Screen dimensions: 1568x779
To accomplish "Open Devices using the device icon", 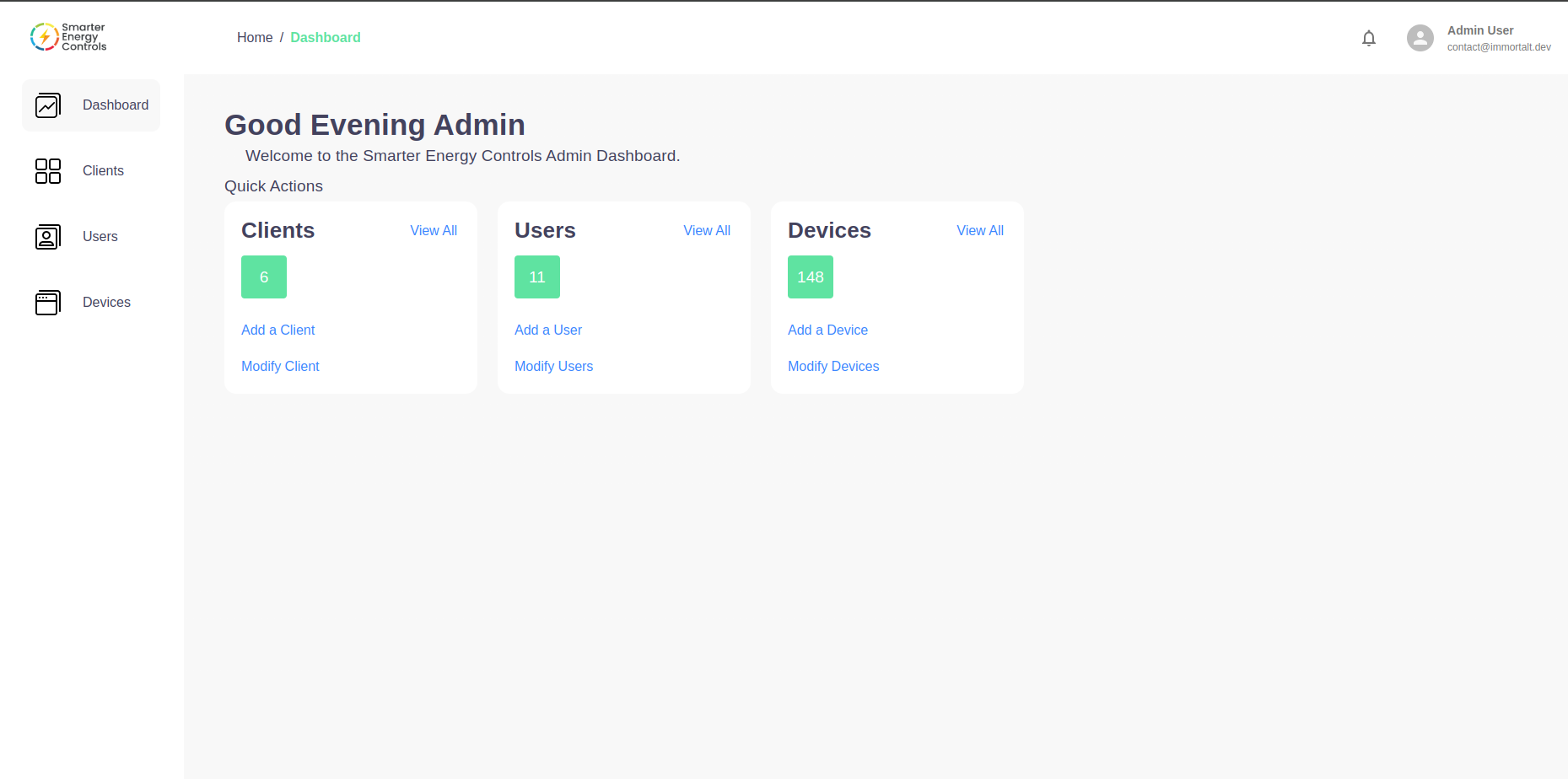I will coord(48,302).
